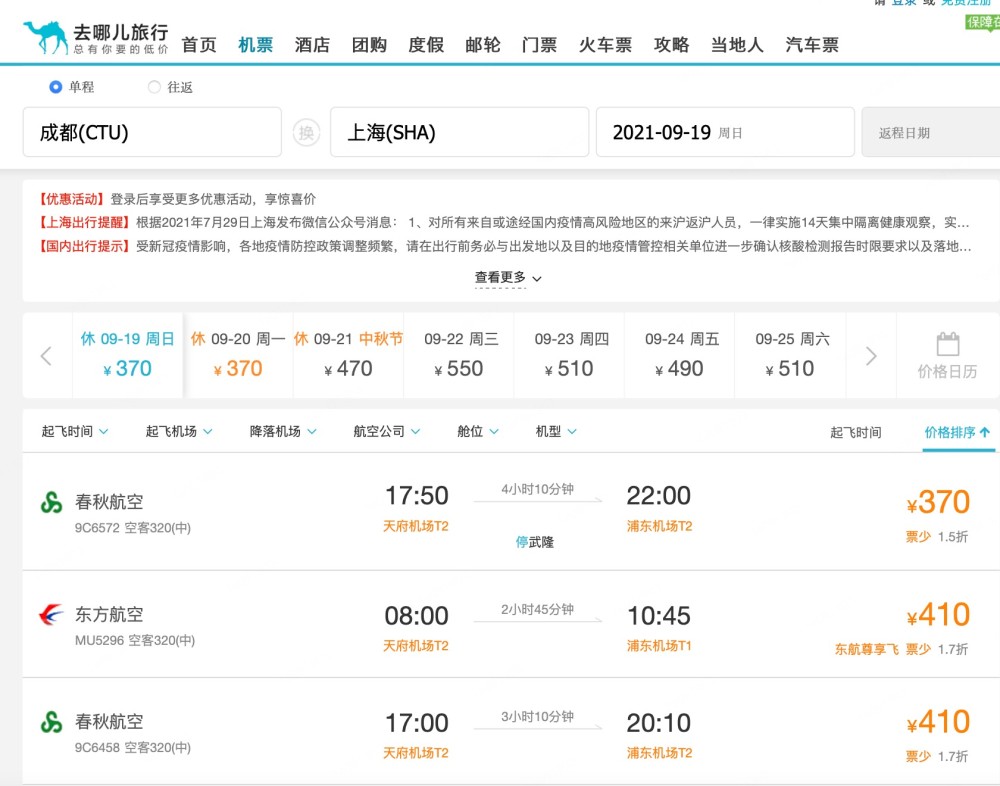The height and width of the screenshot is (786, 1000).
Task: Show previous dates in price strip
Action: pyautogui.click(x=46, y=355)
